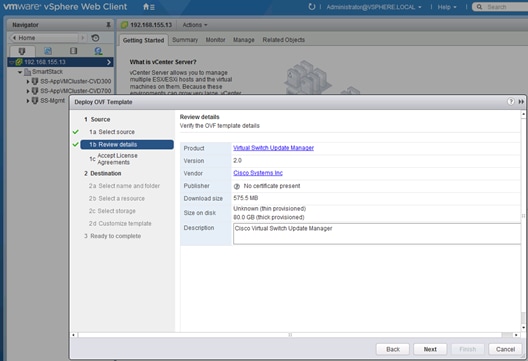Go to step 1a Select source
Screen dimensions: 528x361
(x=112, y=132)
